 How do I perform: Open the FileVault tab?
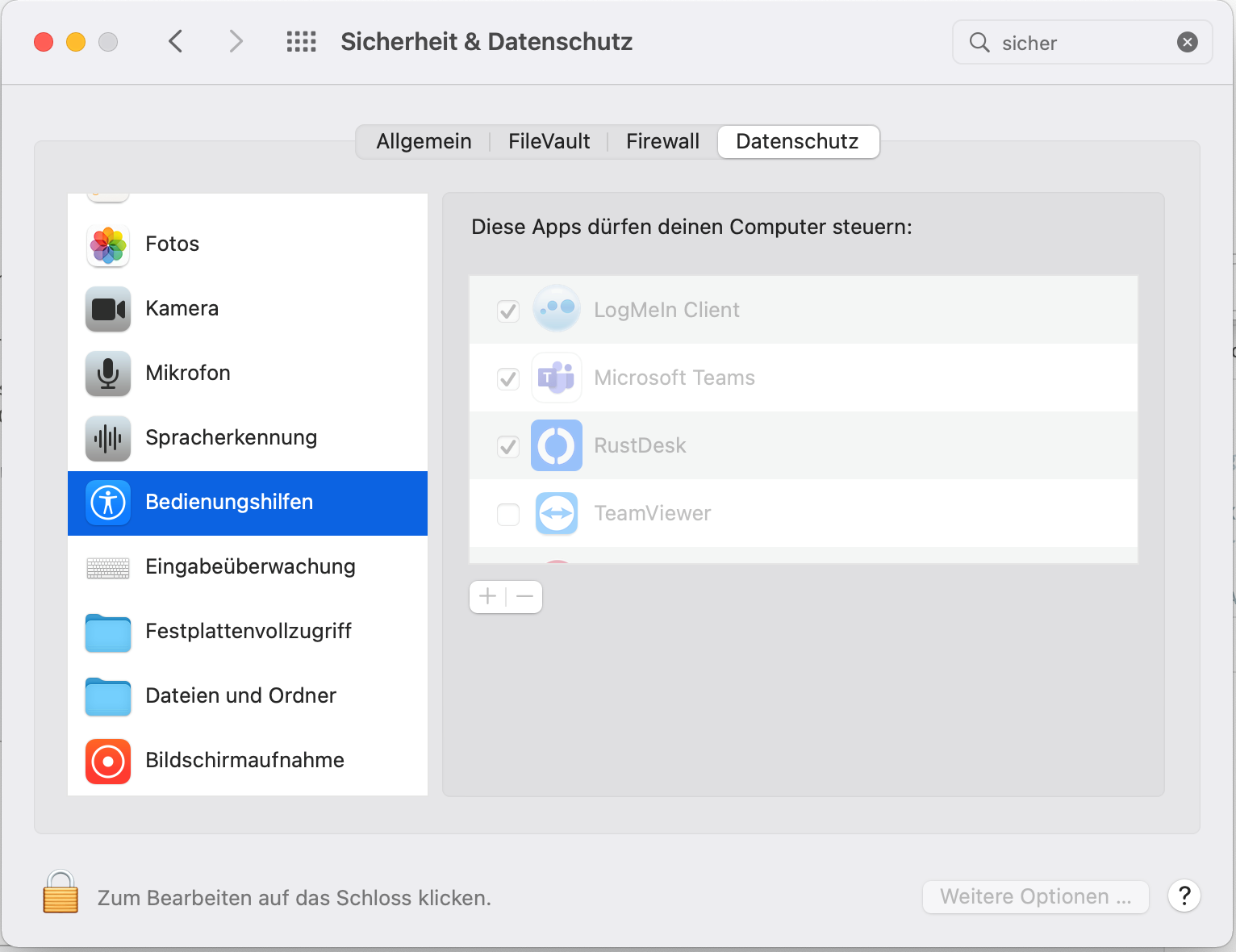click(x=549, y=142)
